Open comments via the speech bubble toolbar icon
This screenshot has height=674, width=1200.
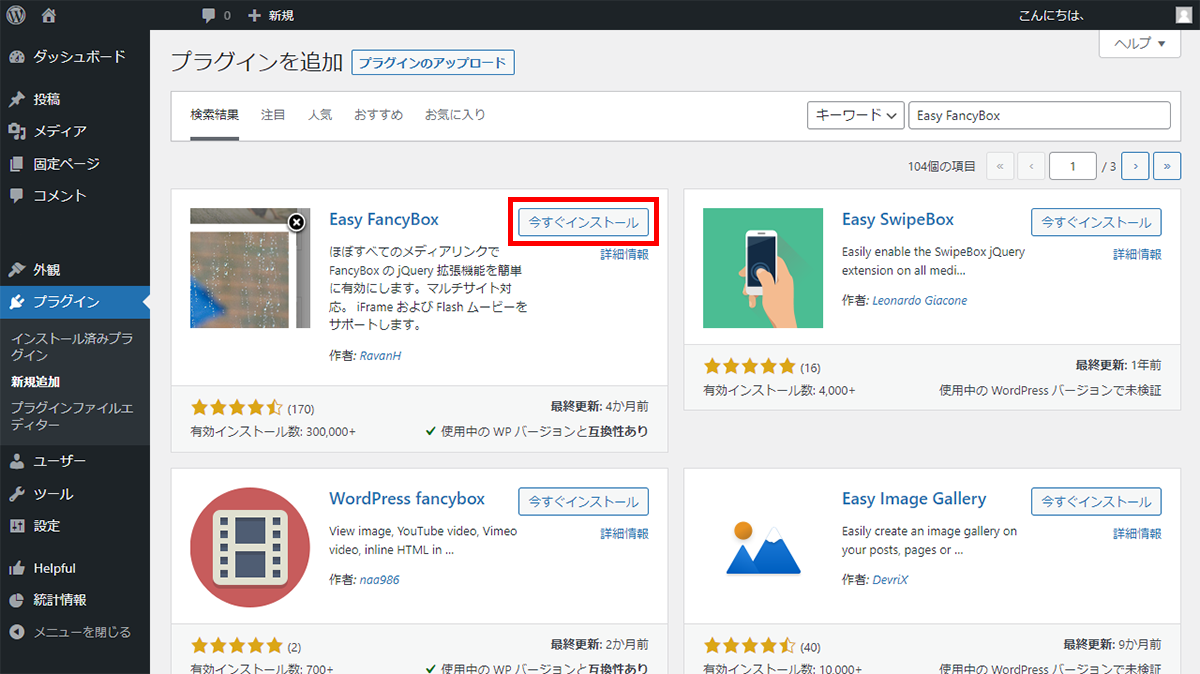tap(207, 14)
